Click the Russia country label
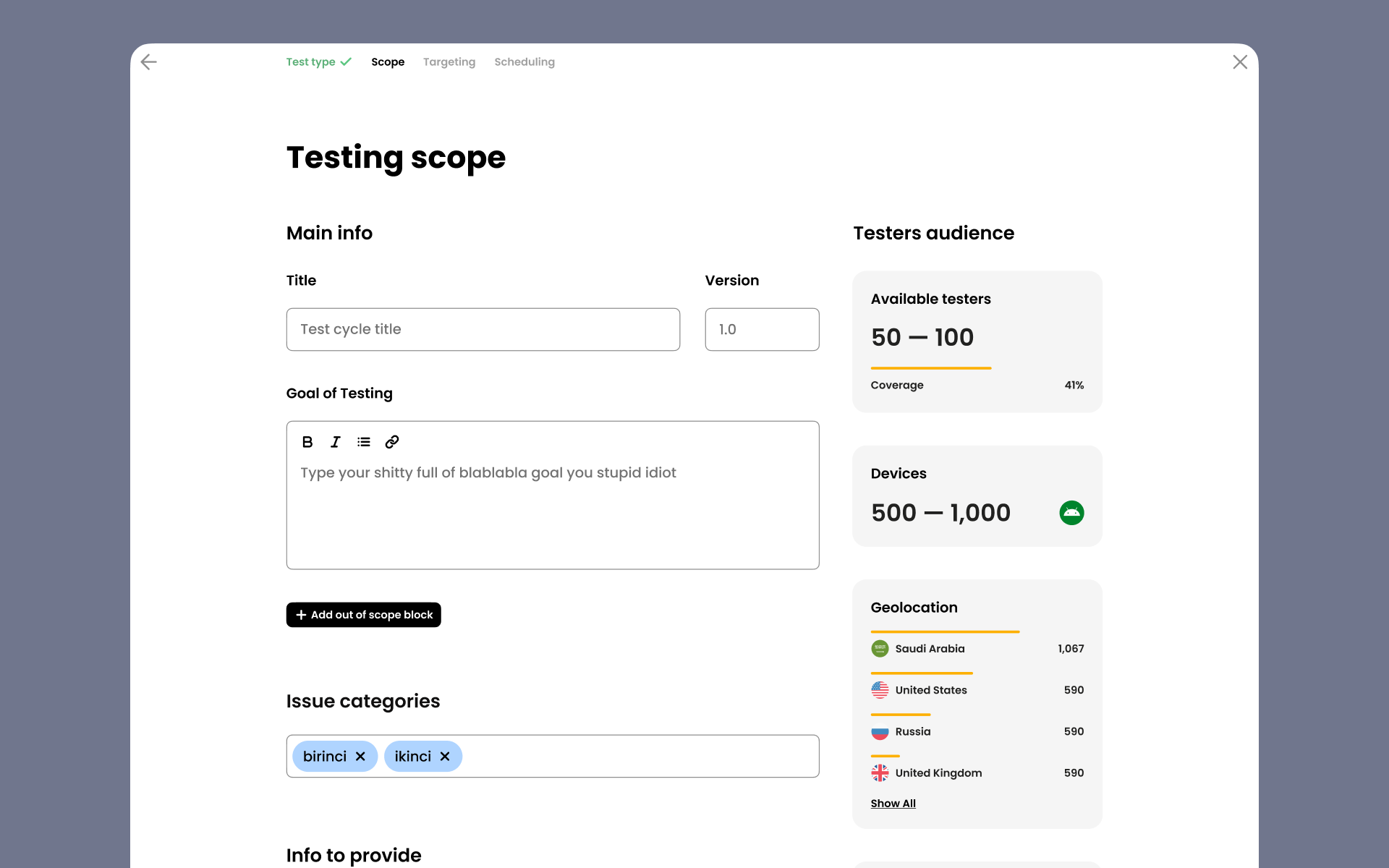The width and height of the screenshot is (1389, 868). (913, 731)
